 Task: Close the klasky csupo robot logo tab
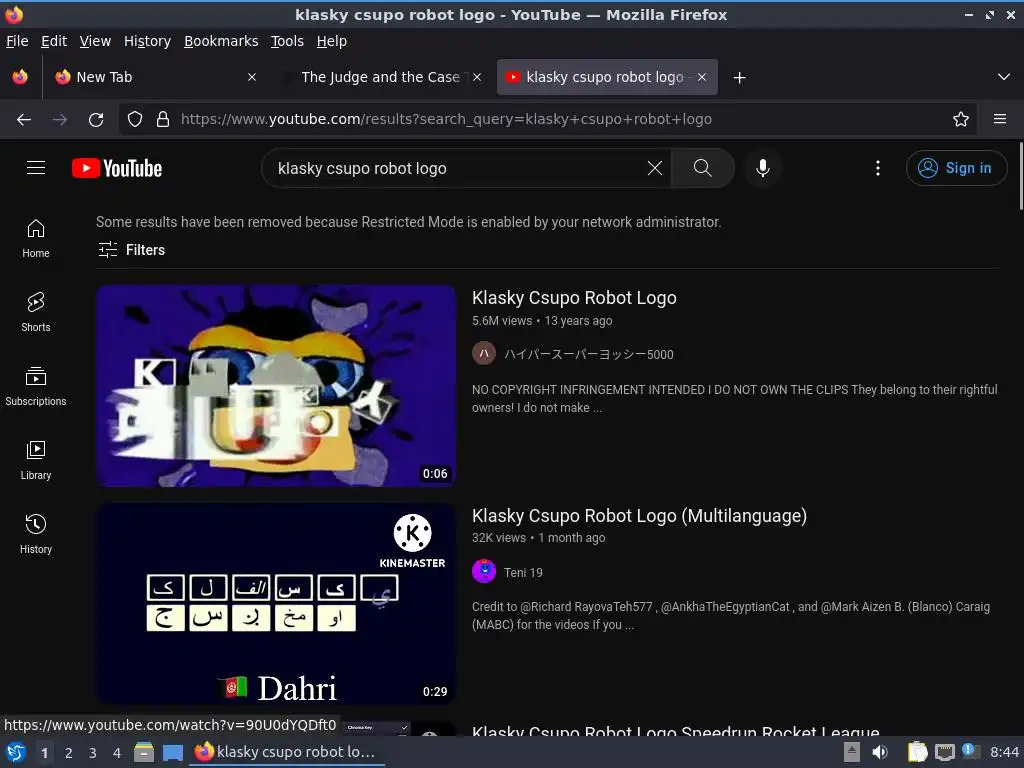701,77
